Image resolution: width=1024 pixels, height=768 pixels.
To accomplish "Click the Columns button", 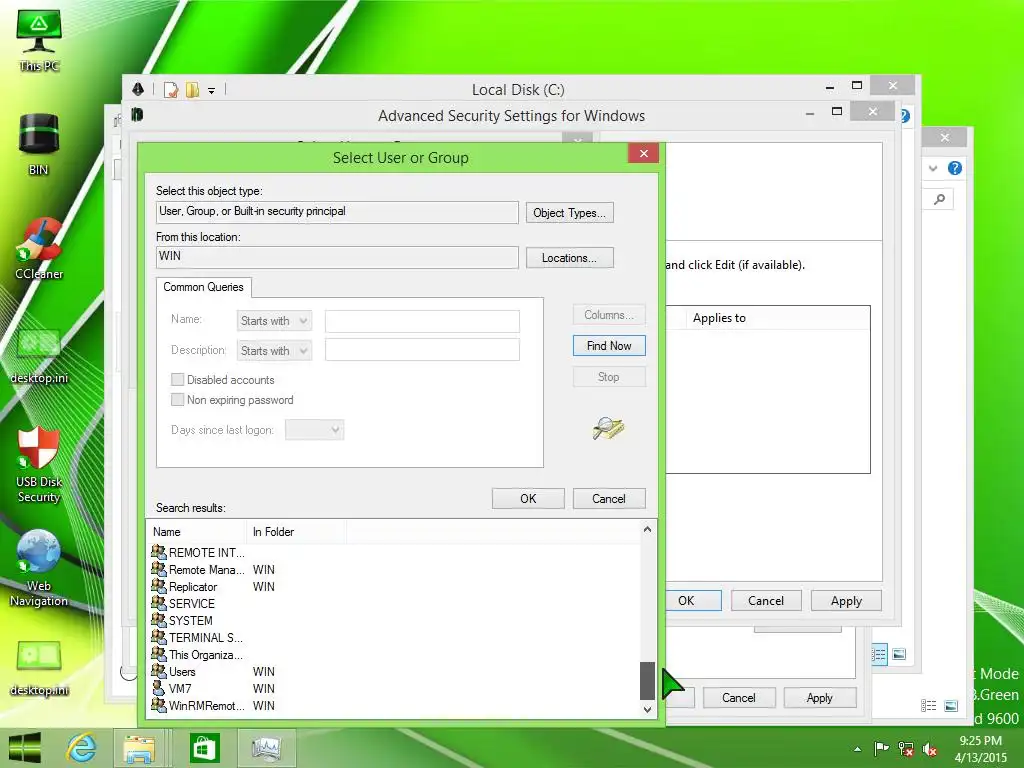I will click(x=609, y=315).
